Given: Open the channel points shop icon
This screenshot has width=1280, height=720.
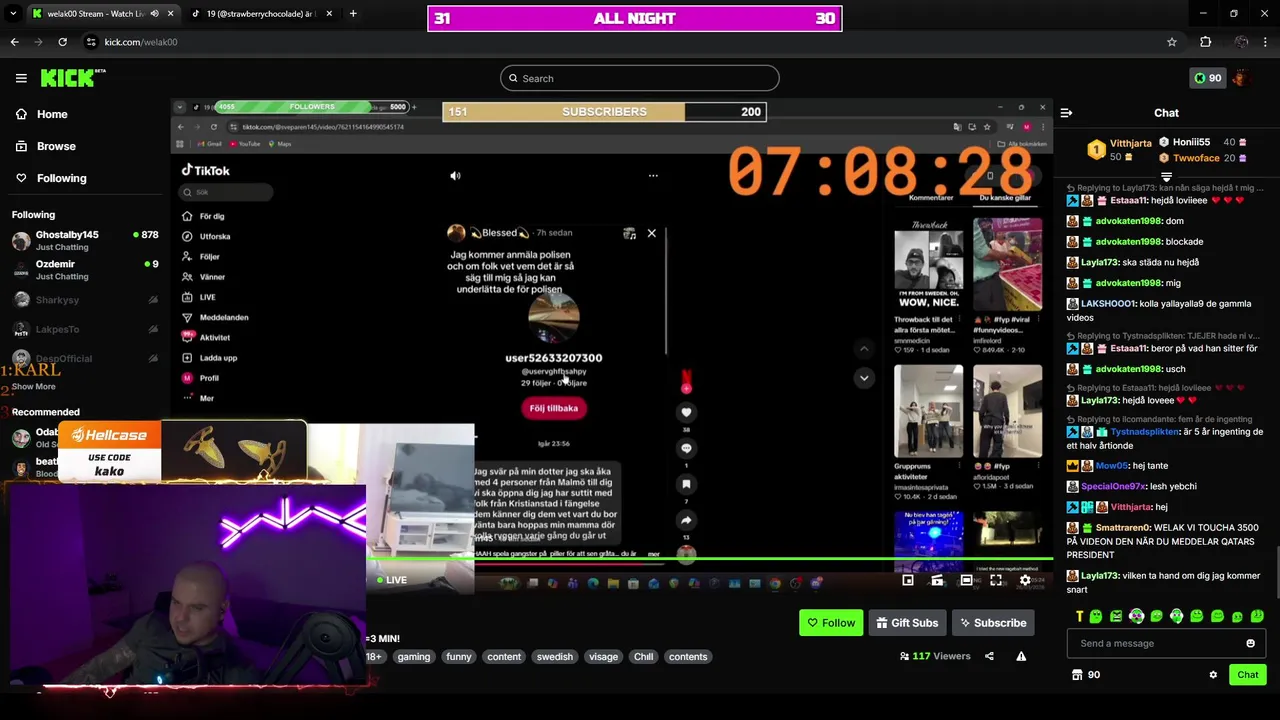Looking at the screenshot, I should coord(1077,675).
